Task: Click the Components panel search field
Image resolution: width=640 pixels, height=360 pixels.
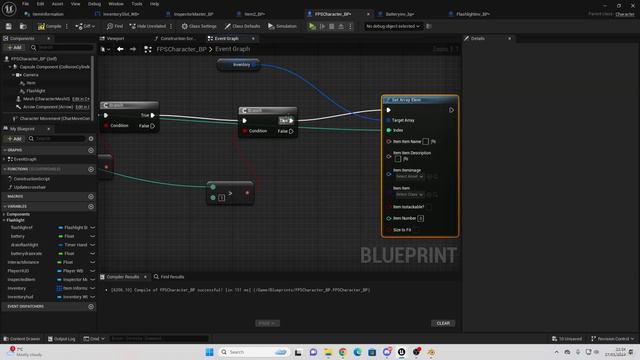Action: (62, 47)
